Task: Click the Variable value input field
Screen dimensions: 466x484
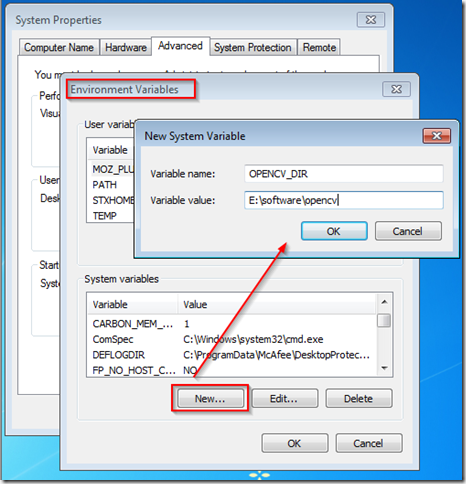Action: (x=344, y=200)
